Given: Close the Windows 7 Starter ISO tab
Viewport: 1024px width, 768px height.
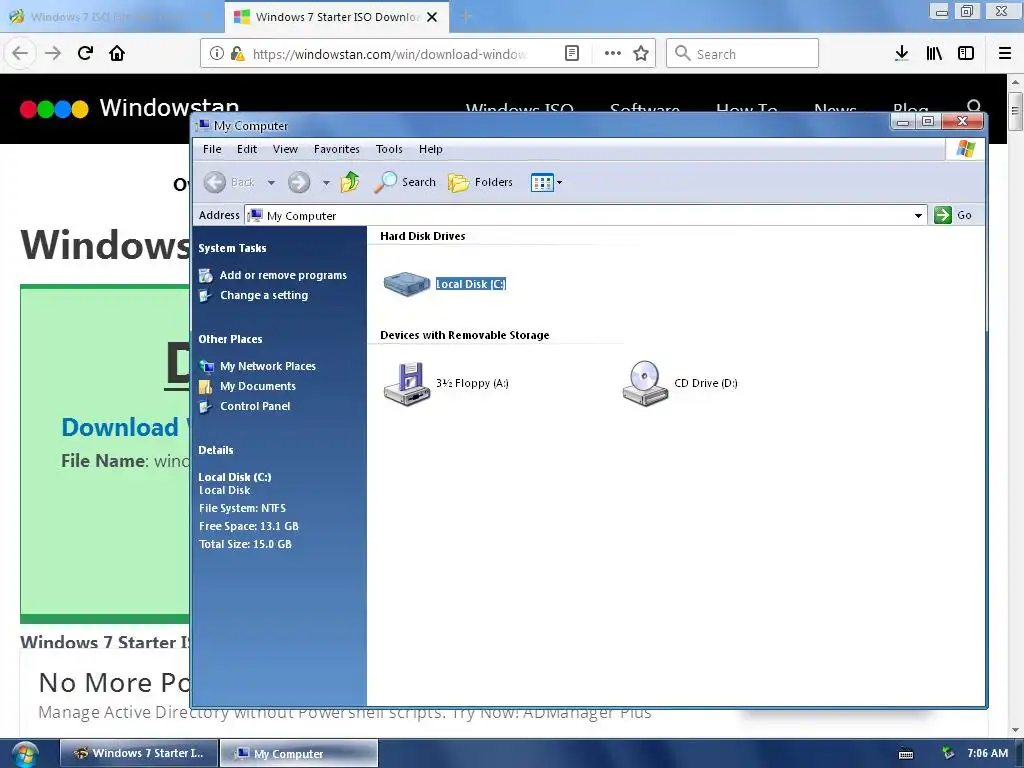Looking at the screenshot, I should coord(432,17).
